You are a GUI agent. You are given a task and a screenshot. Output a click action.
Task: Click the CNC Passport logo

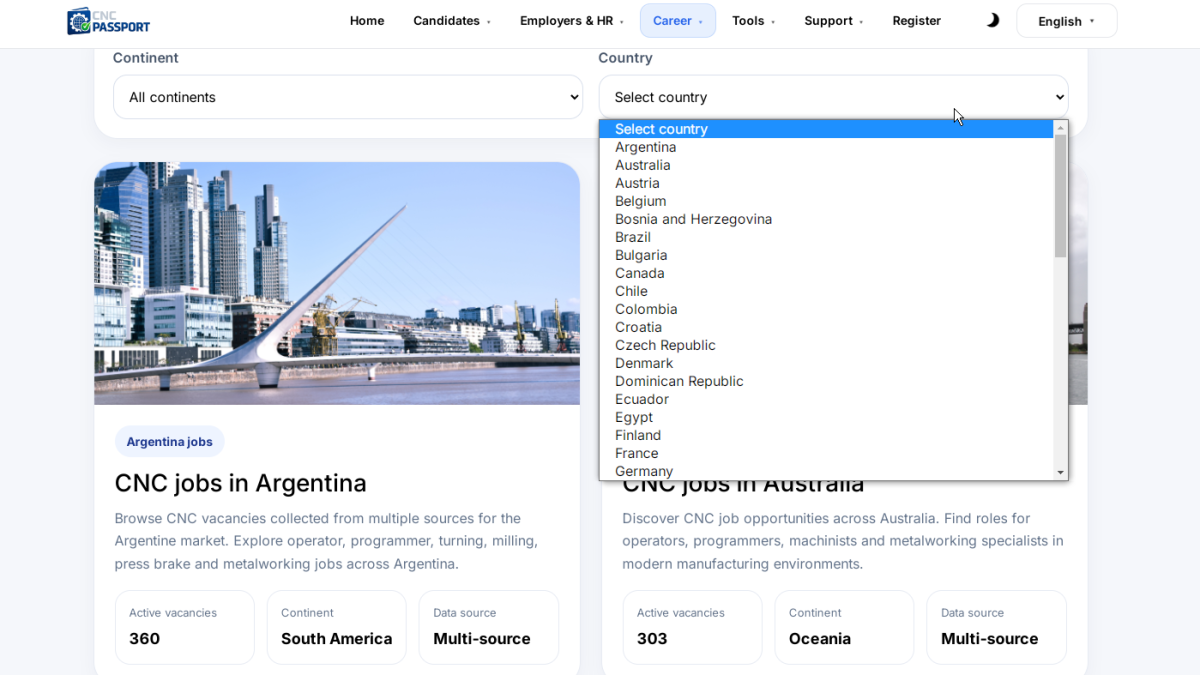pyautogui.click(x=109, y=20)
